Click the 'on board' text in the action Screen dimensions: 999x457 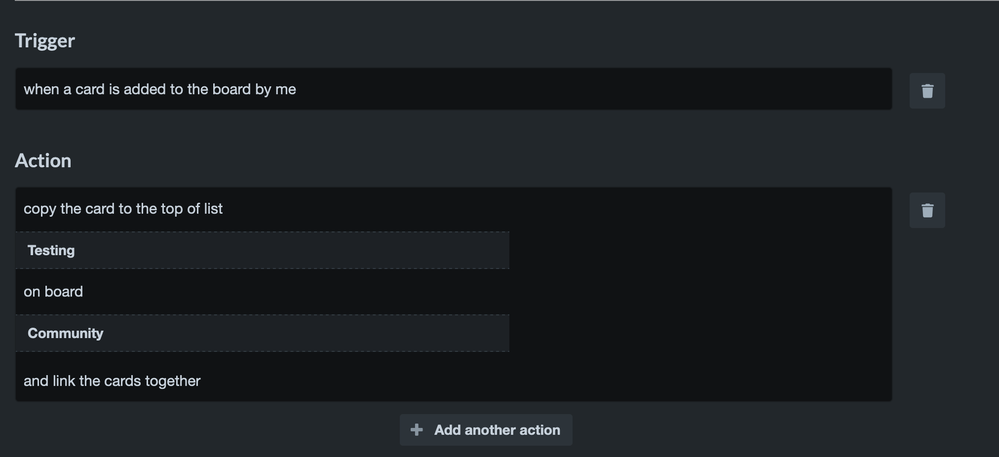pos(53,291)
